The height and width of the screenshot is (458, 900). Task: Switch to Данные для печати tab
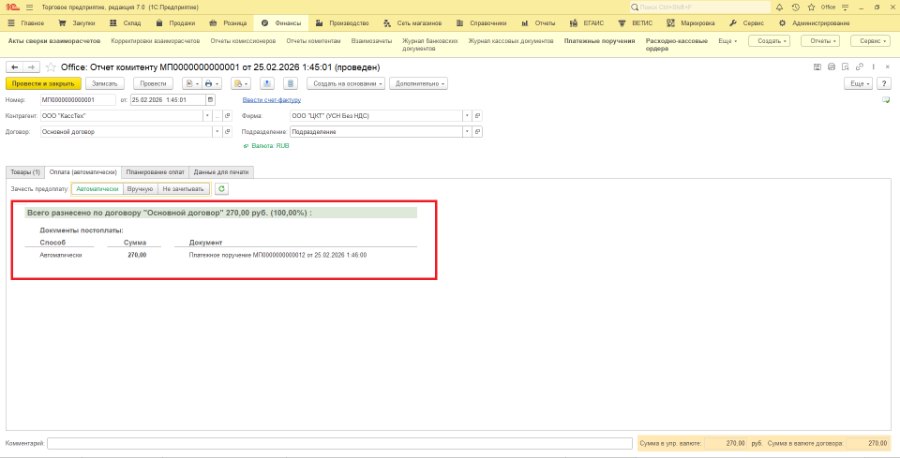coord(221,172)
